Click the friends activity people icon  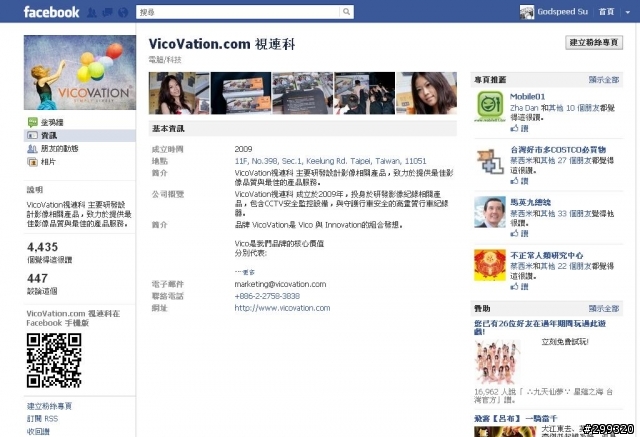32,149
